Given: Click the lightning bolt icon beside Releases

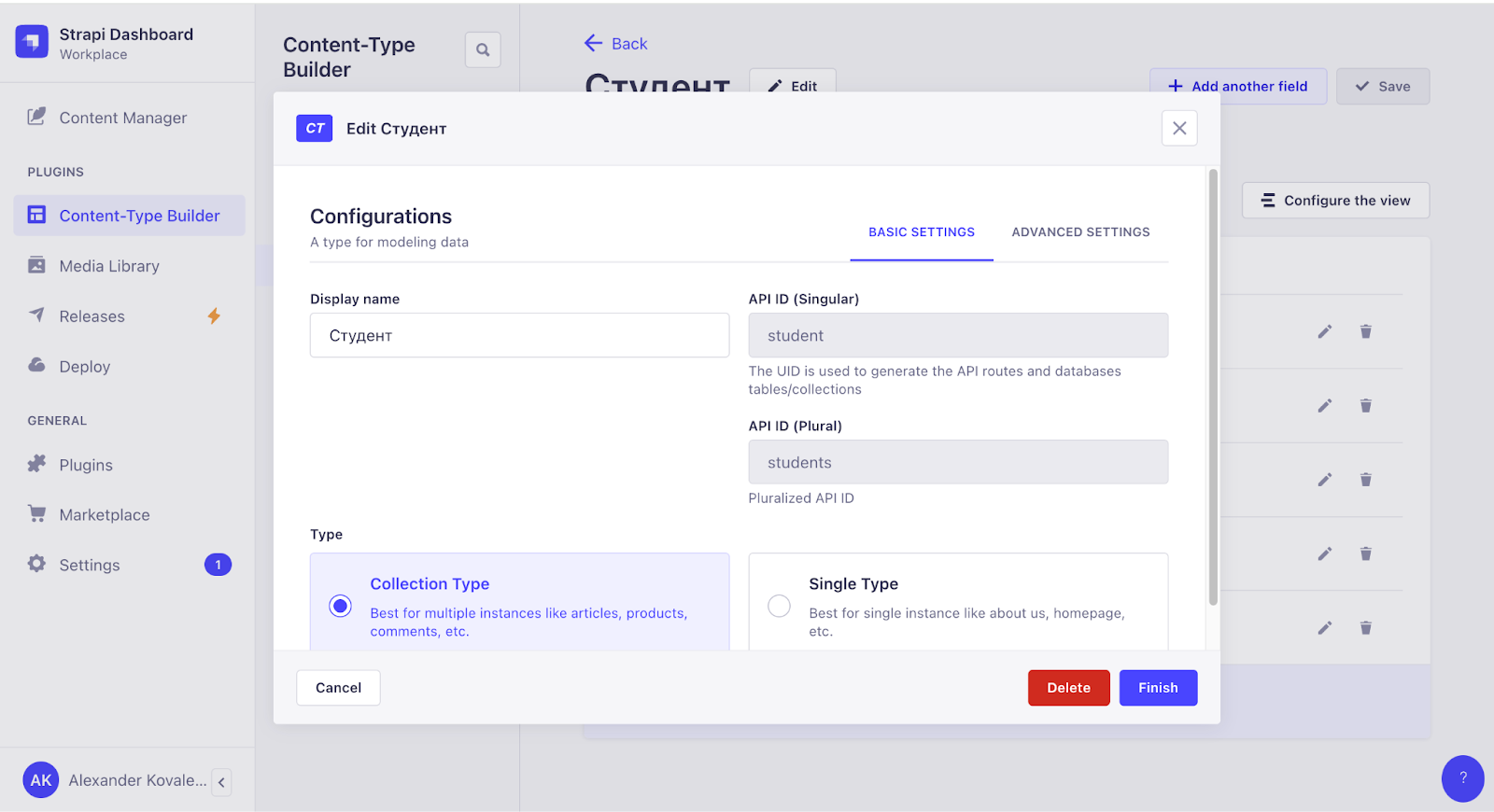Looking at the screenshot, I should [x=214, y=316].
